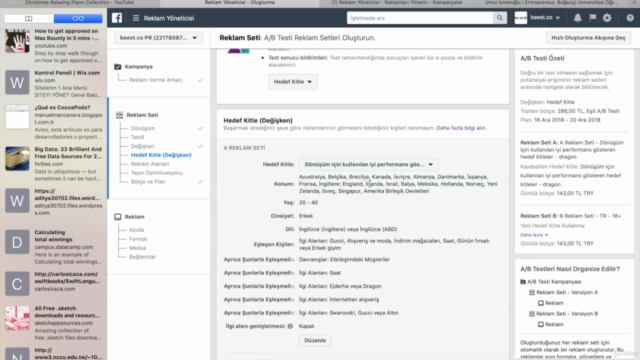This screenshot has height=360, width=640.
Task: Click the Cinsiyet value Erkek
Action: click(306, 216)
